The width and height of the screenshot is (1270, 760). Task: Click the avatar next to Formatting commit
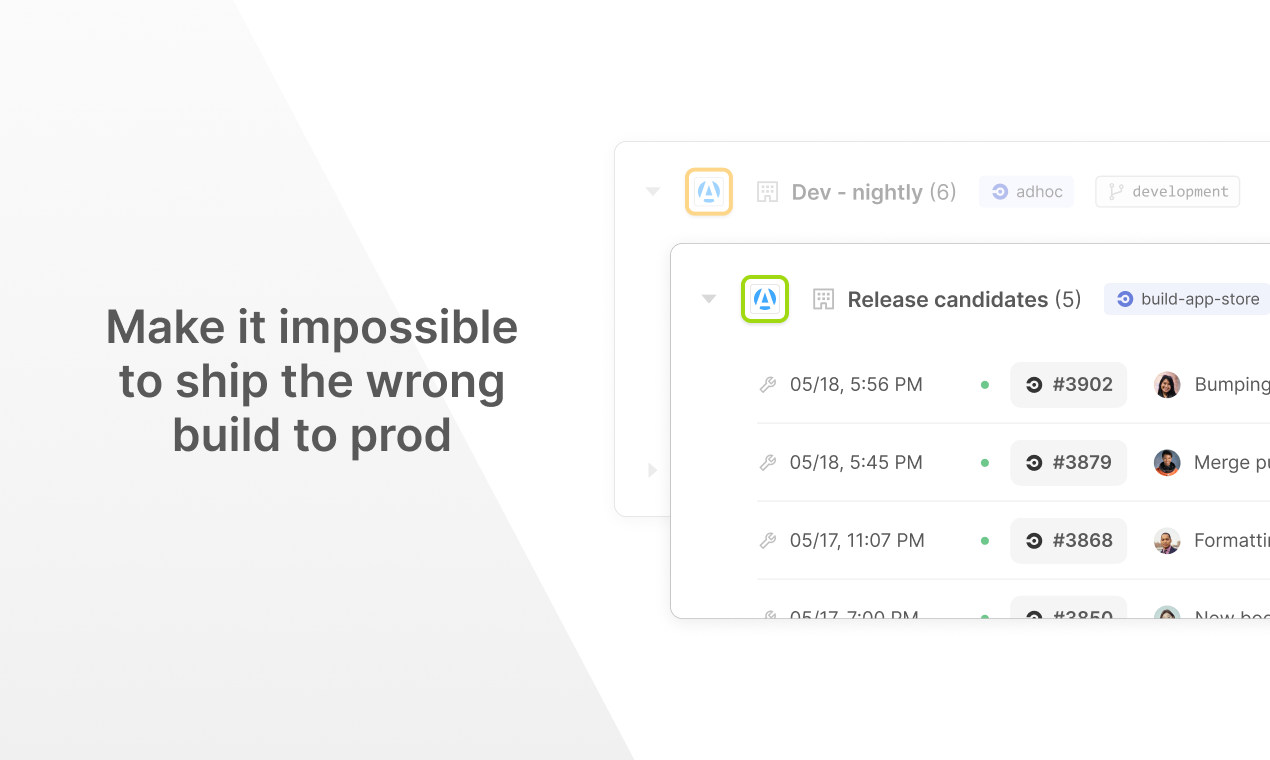1167,541
